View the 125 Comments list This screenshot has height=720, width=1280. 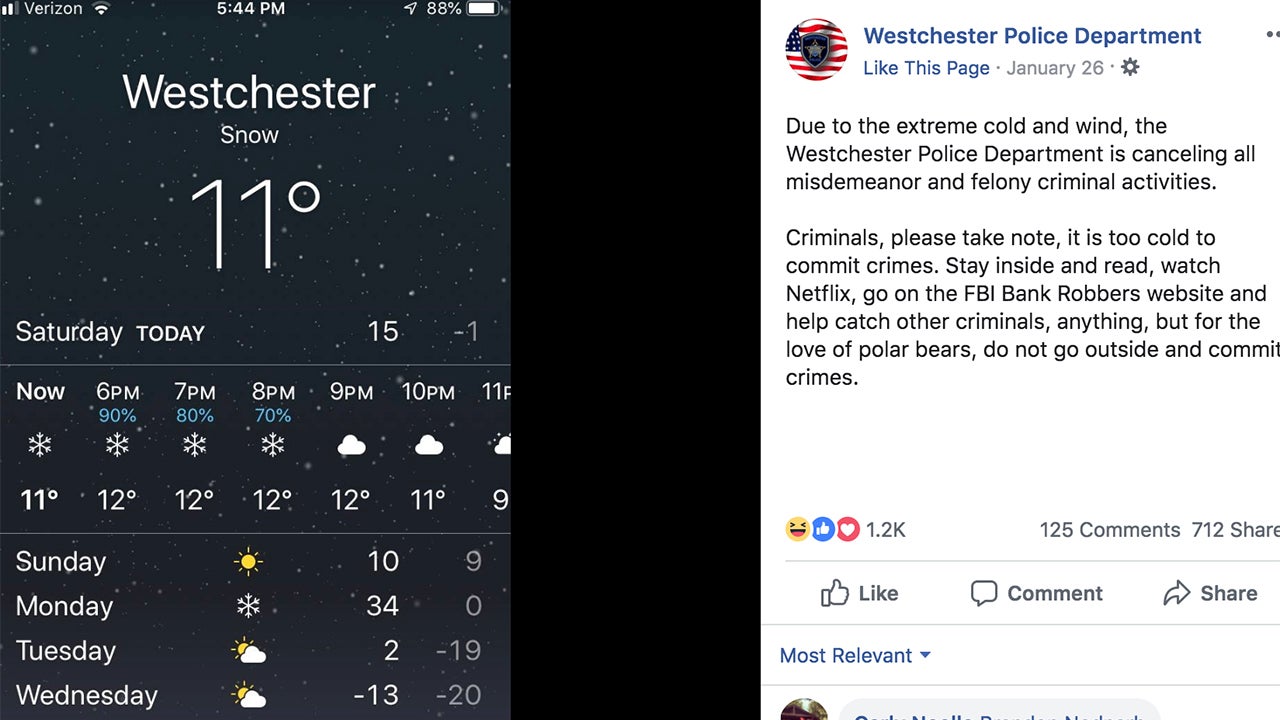point(1109,530)
